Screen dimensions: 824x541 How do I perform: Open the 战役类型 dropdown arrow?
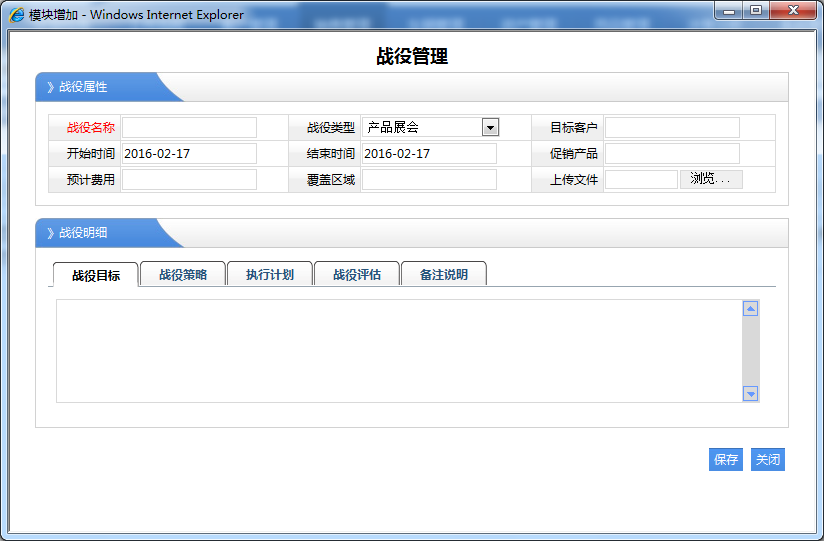pyautogui.click(x=490, y=127)
